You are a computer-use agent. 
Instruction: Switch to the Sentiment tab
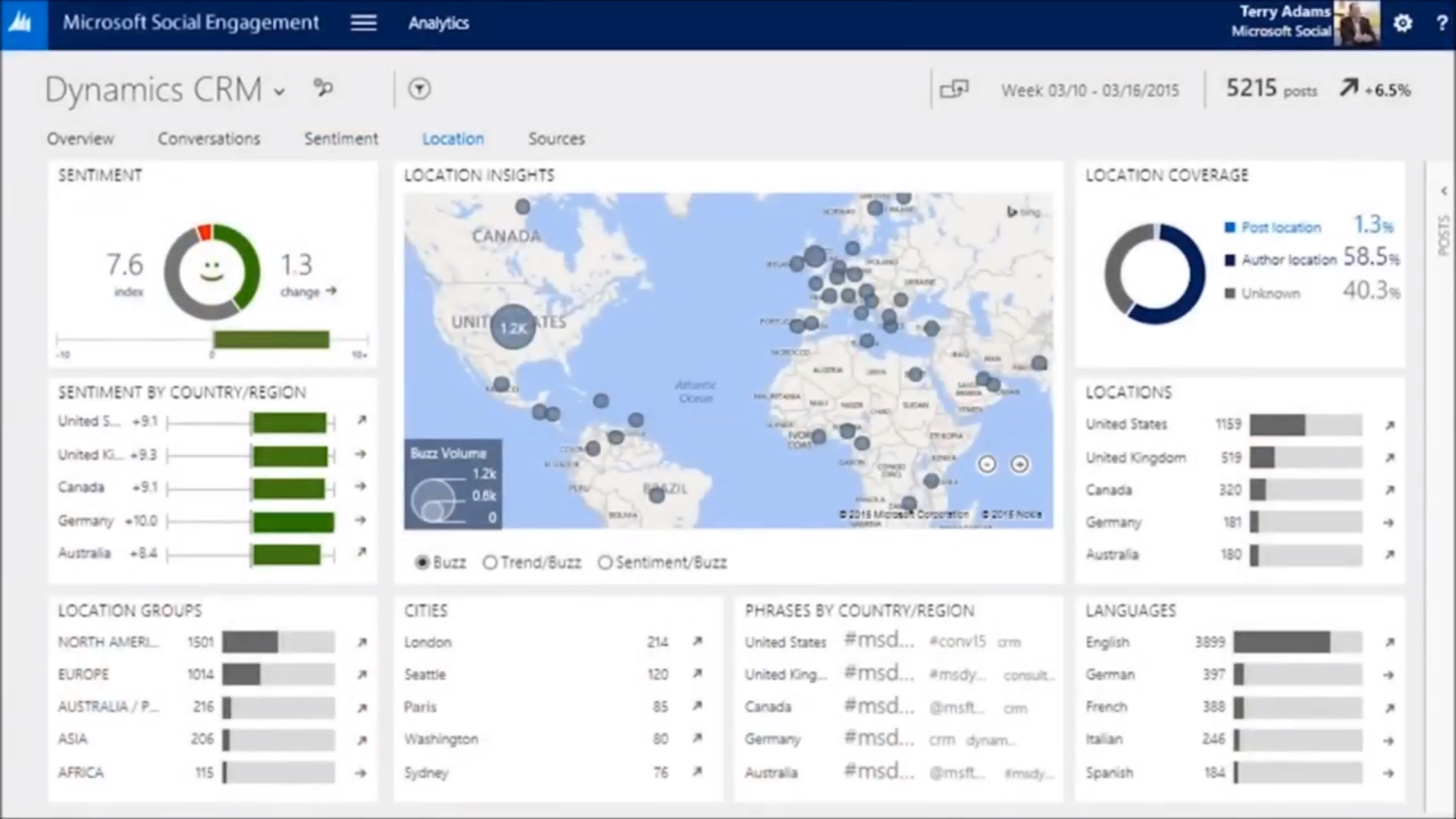(340, 139)
